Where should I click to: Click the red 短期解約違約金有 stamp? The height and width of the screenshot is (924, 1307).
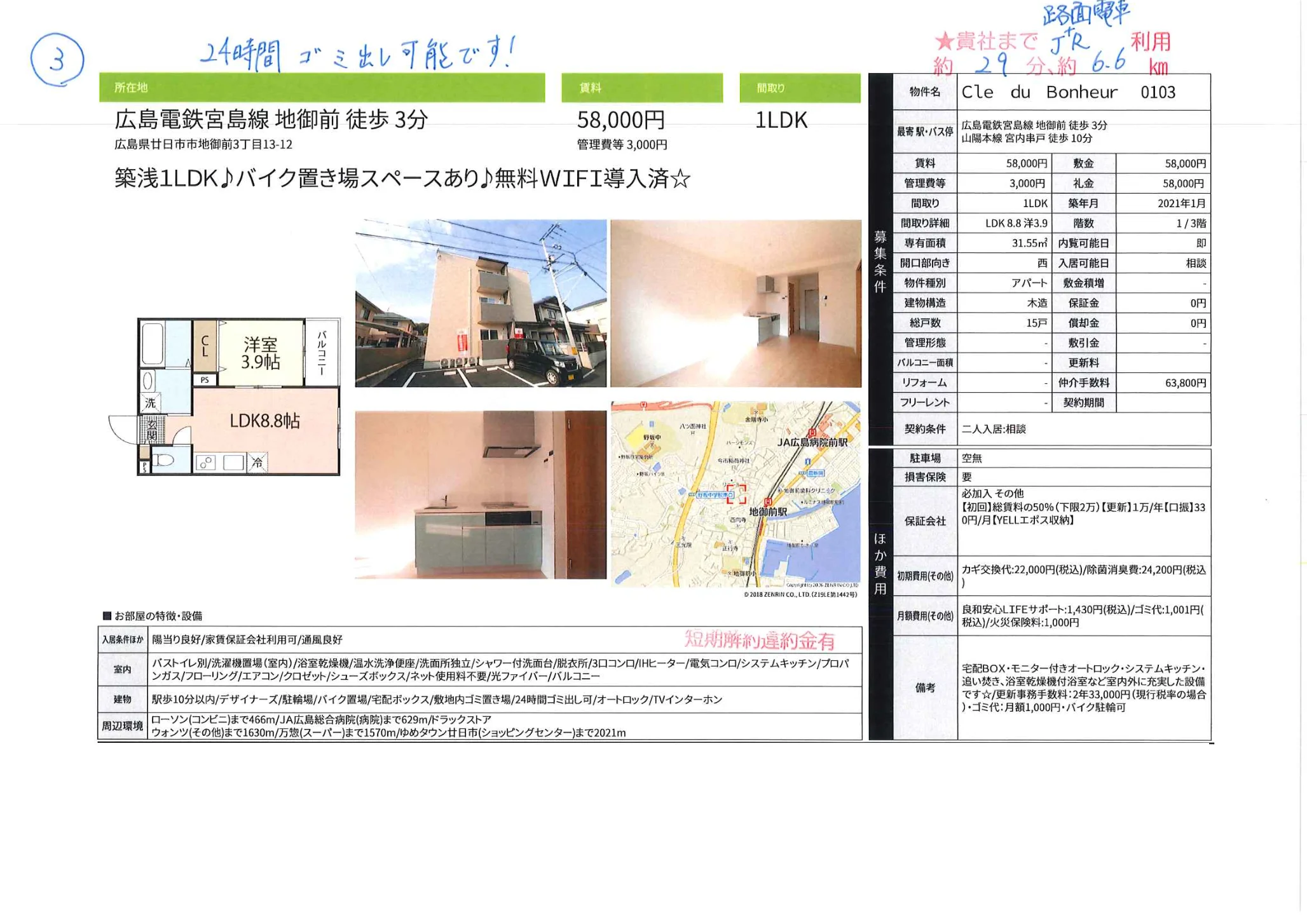pyautogui.click(x=760, y=640)
